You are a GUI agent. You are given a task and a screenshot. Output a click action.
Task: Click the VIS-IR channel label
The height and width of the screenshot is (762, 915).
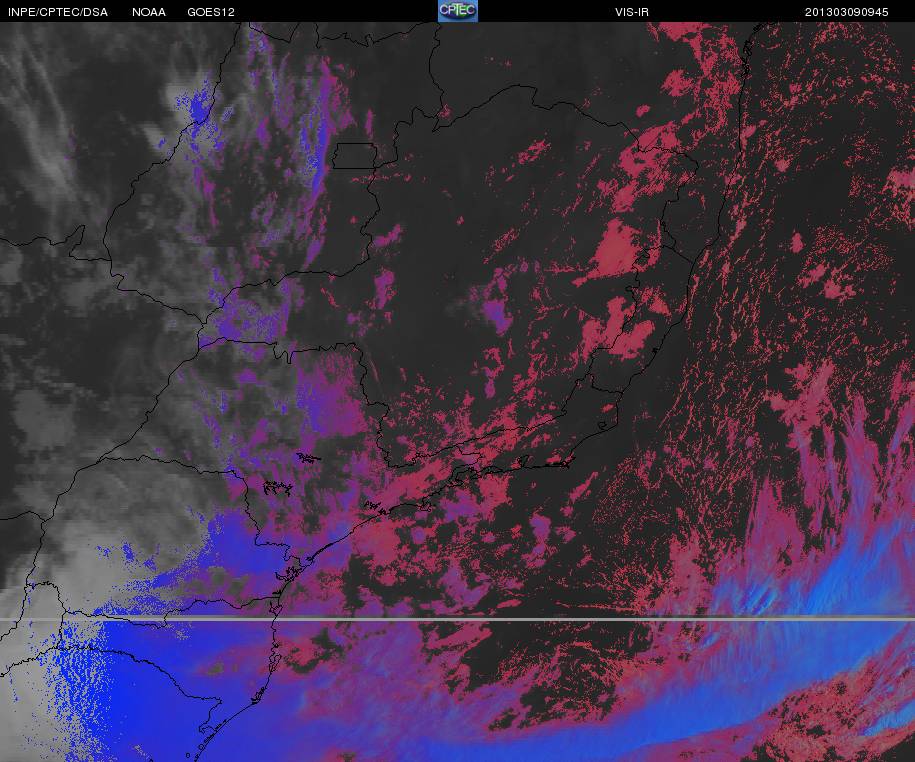click(x=631, y=12)
